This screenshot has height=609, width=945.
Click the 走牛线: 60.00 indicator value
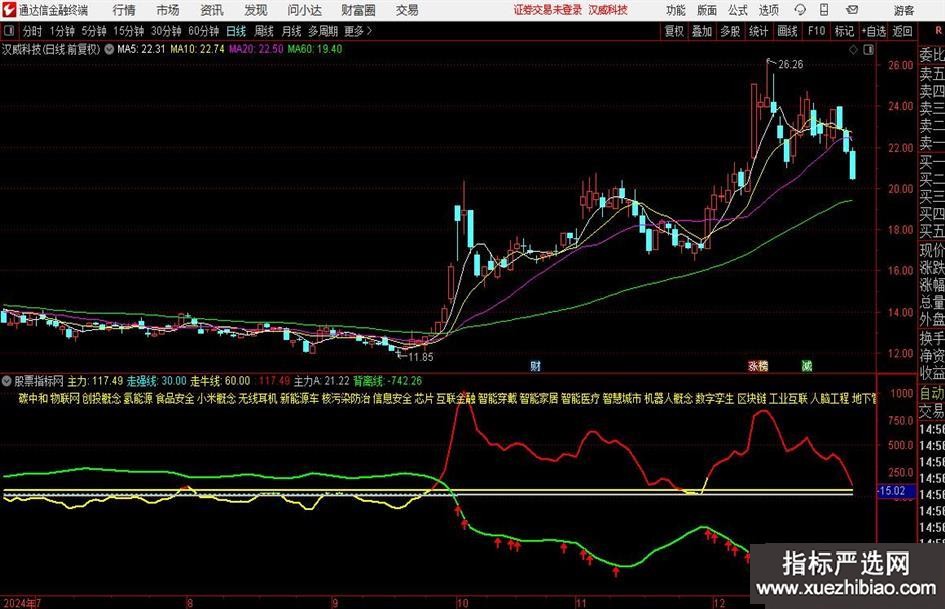220,381
